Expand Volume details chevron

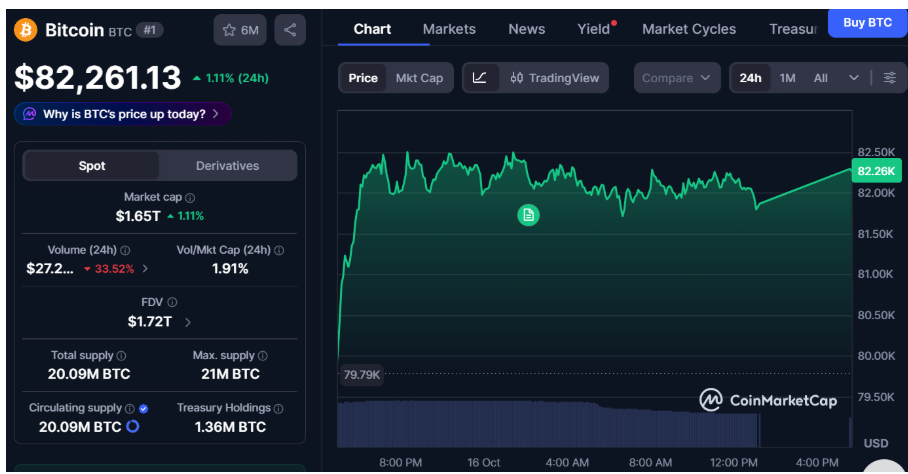point(145,269)
